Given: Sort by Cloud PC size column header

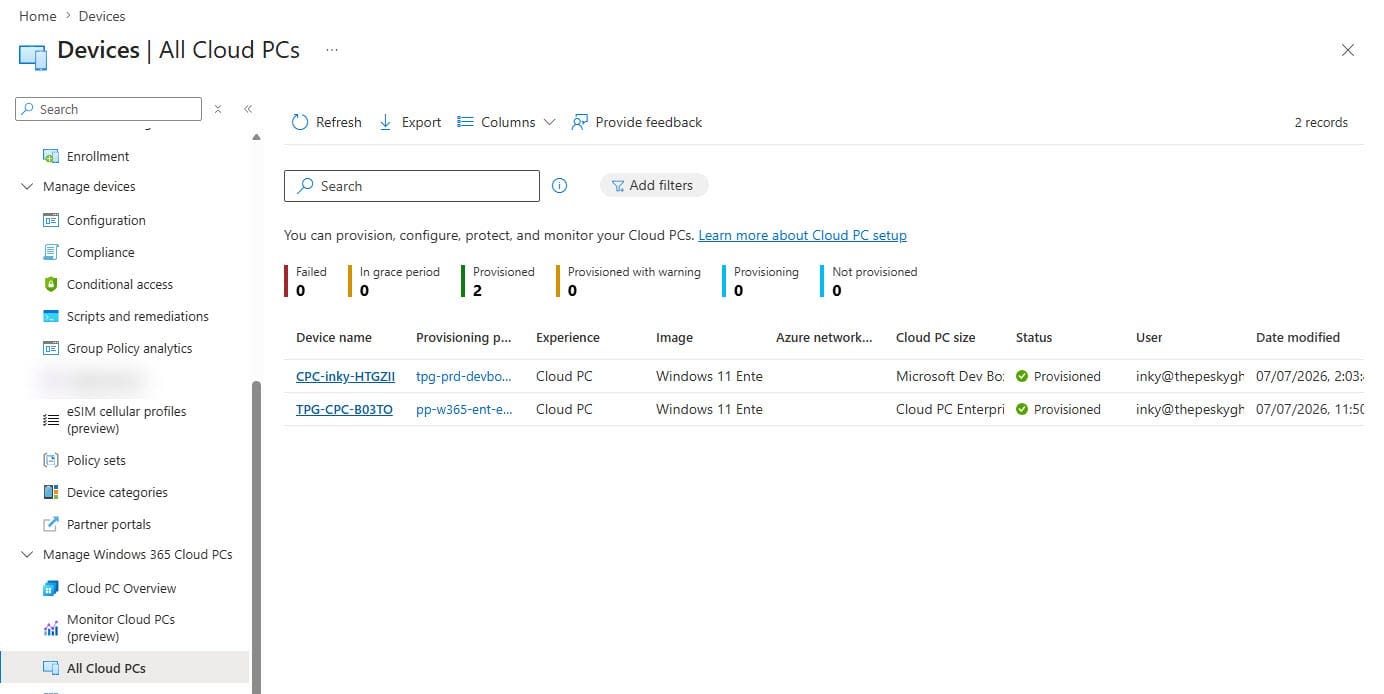Looking at the screenshot, I should [x=936, y=337].
